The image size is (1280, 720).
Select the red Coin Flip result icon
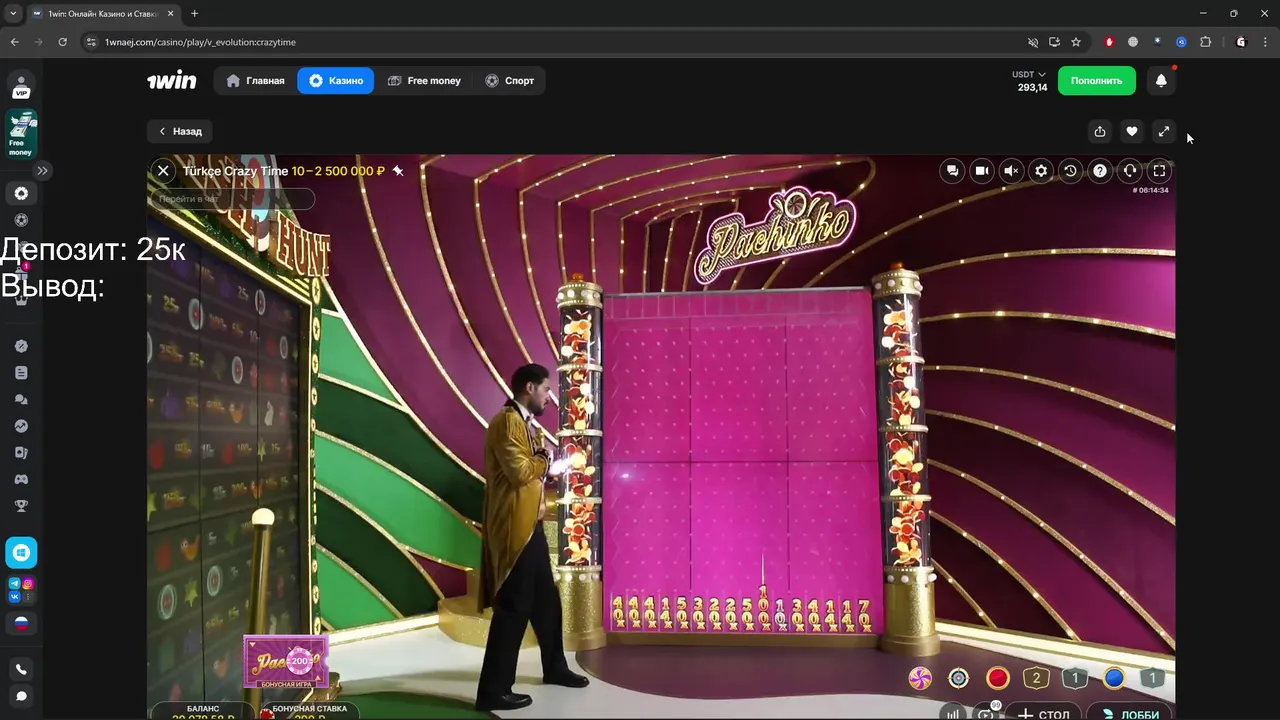tap(998, 679)
